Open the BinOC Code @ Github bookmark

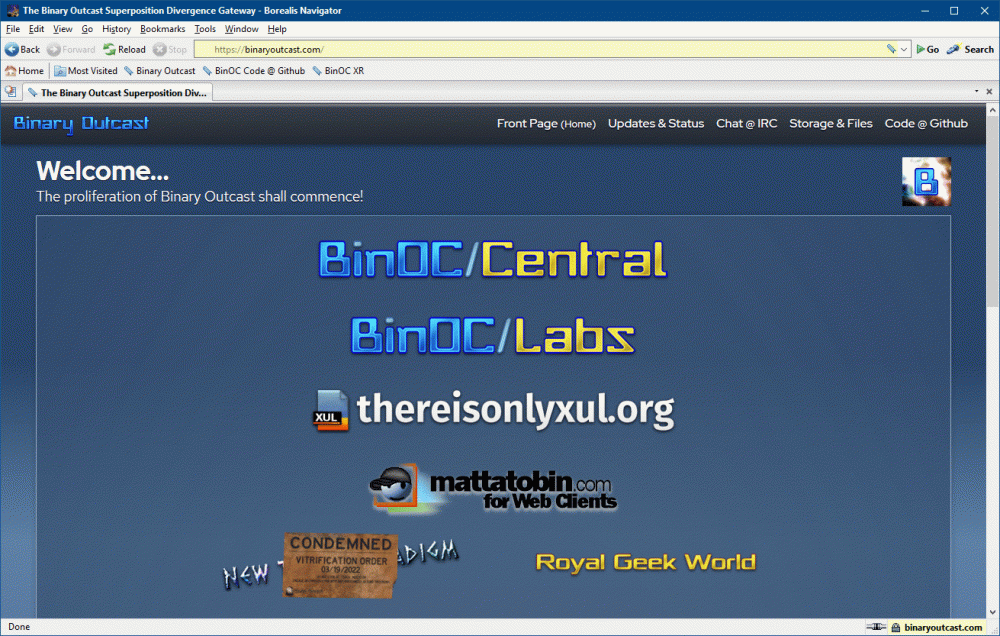pos(254,71)
